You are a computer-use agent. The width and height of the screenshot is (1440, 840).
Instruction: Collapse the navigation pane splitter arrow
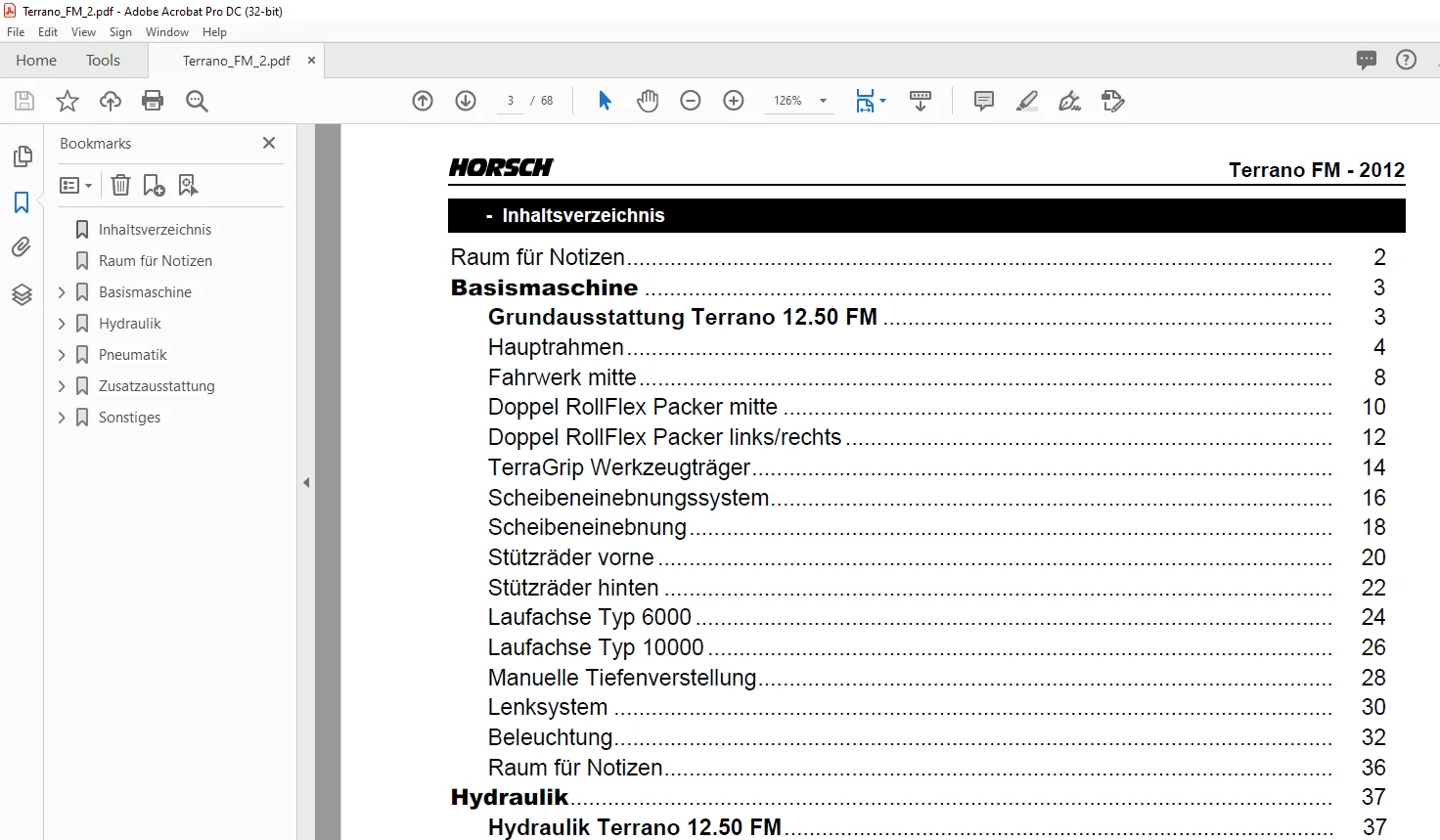(x=306, y=482)
